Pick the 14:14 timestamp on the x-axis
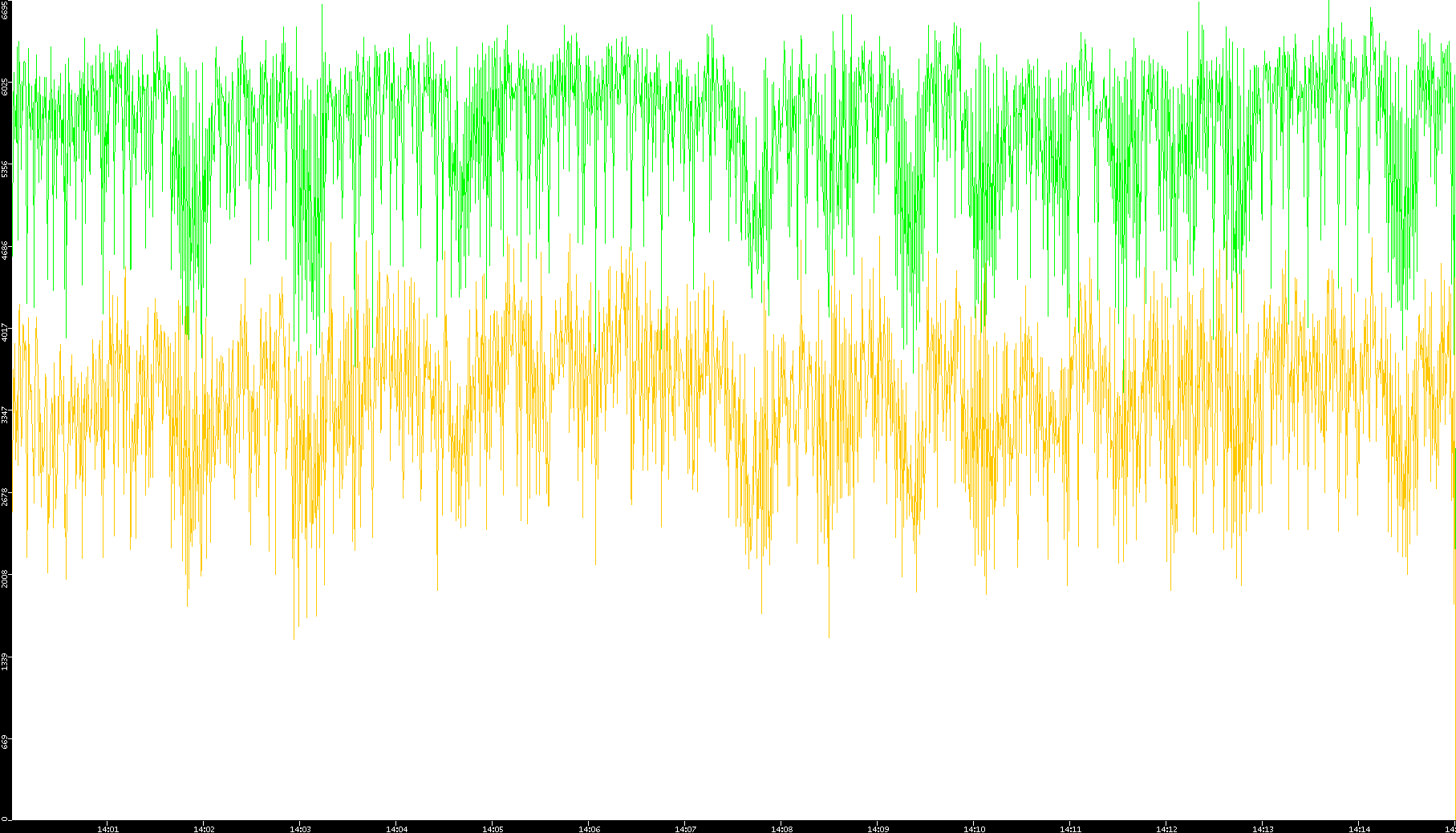The height and width of the screenshot is (833, 1456). [1359, 829]
